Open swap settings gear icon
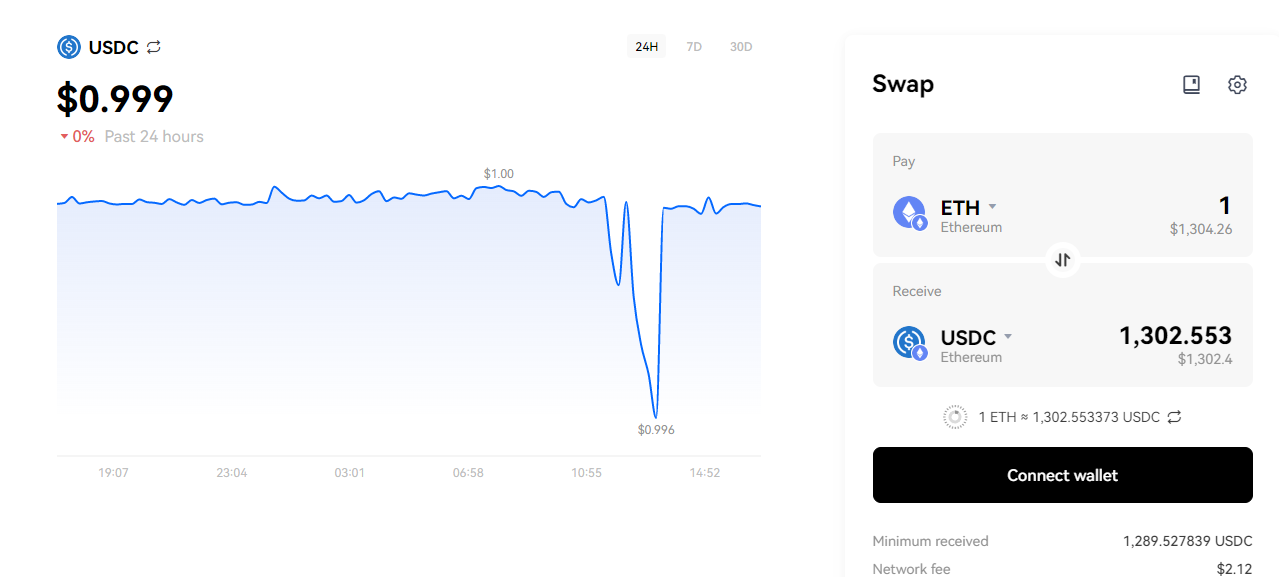Viewport: 1279px width, 577px height. (x=1237, y=85)
